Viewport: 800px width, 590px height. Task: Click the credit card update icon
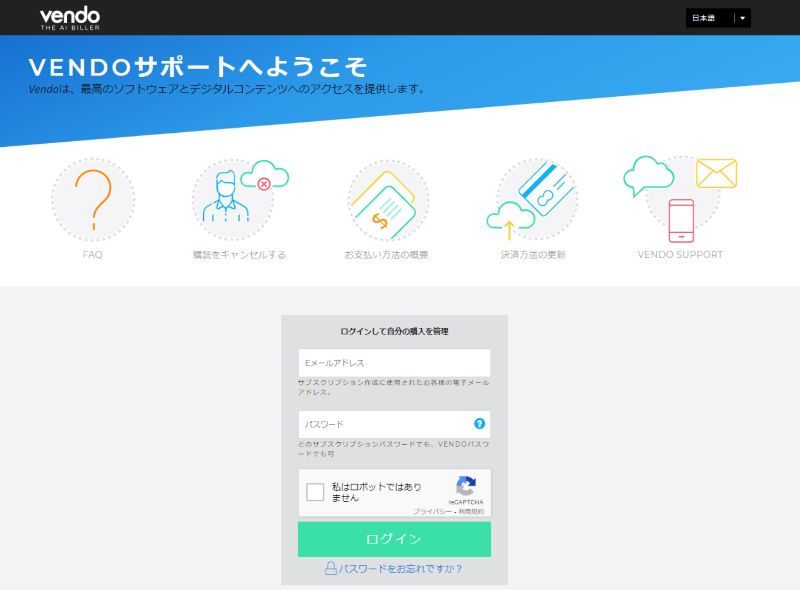(x=546, y=188)
